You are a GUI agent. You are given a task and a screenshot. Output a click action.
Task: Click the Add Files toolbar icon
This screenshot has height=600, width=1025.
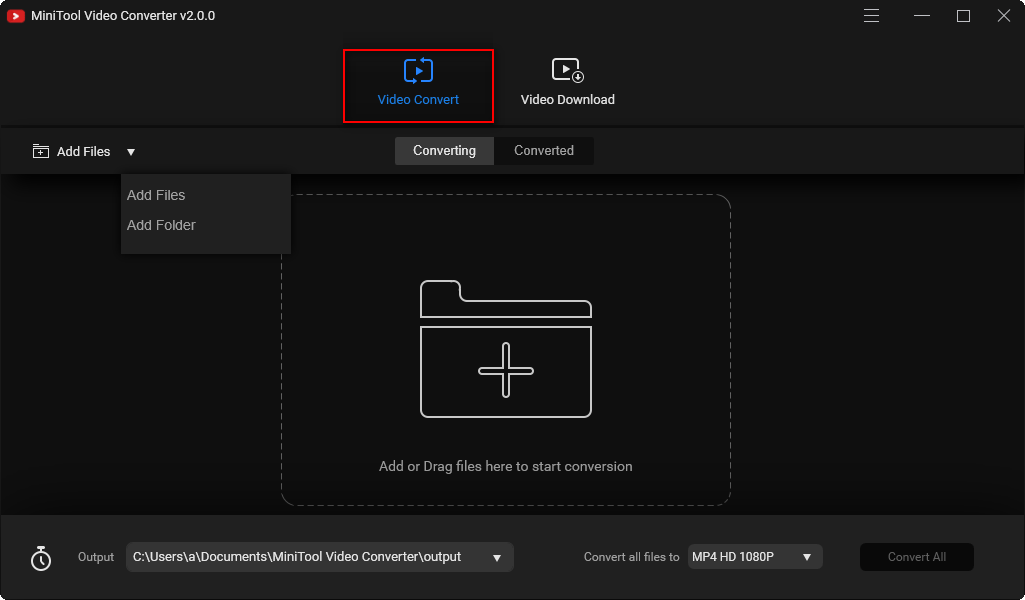41,152
